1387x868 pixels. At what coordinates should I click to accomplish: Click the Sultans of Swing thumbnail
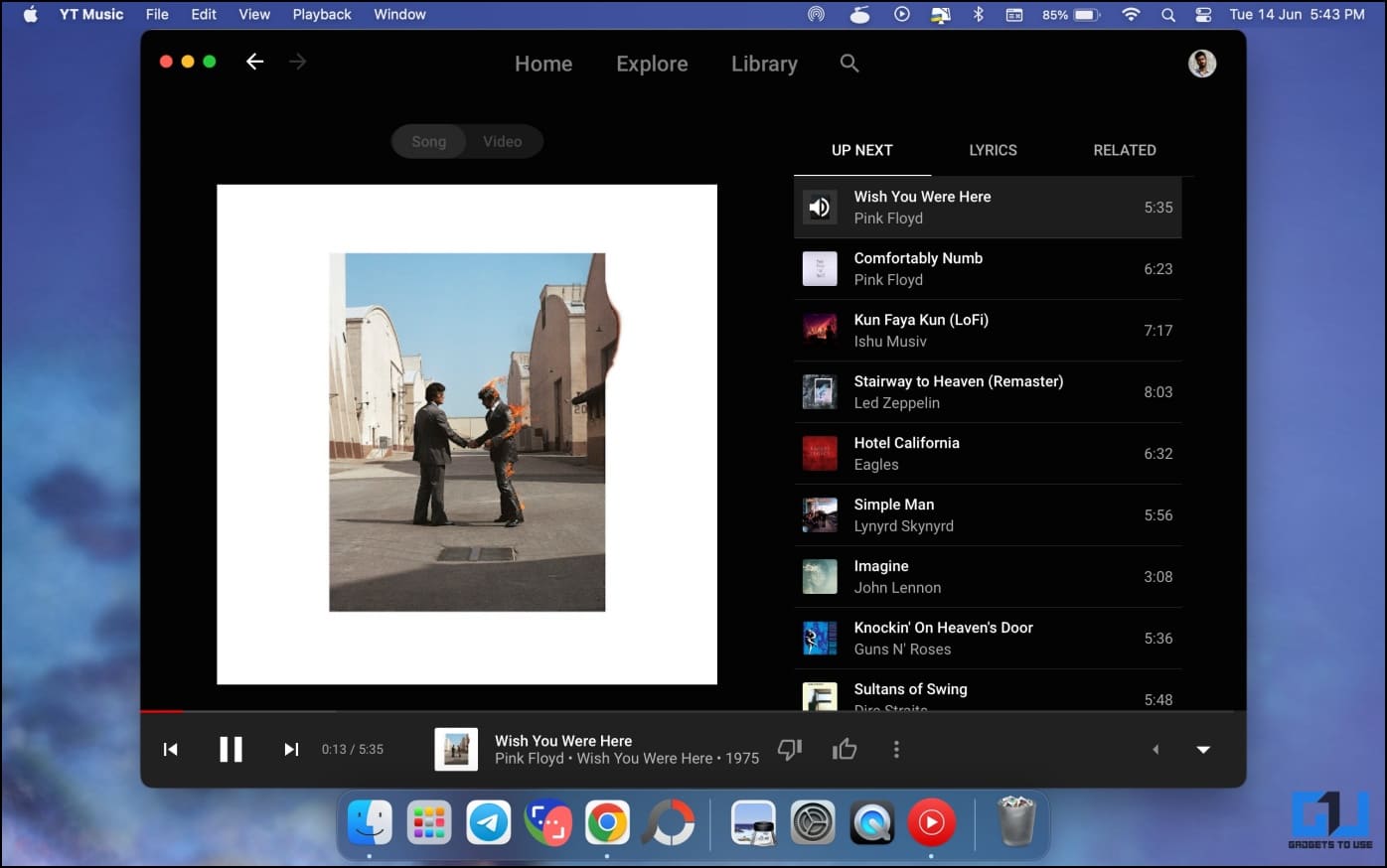[820, 696]
